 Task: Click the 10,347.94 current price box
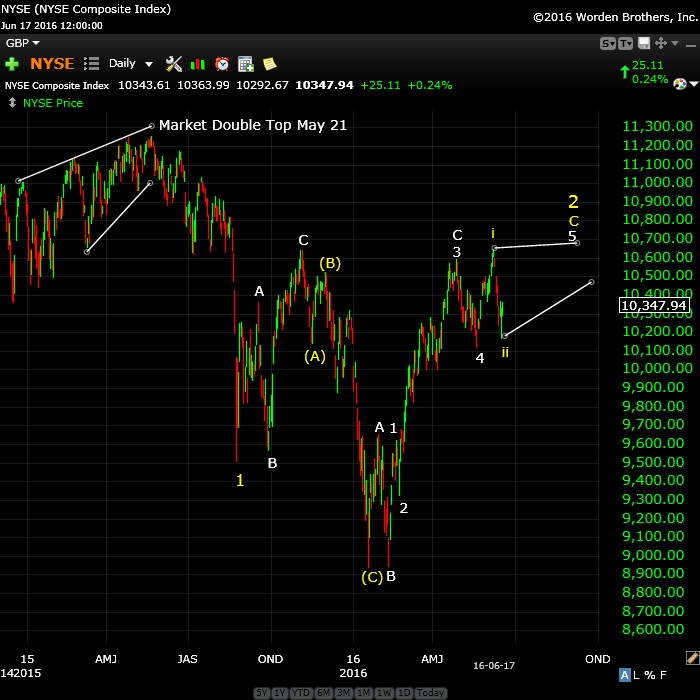coord(654,305)
